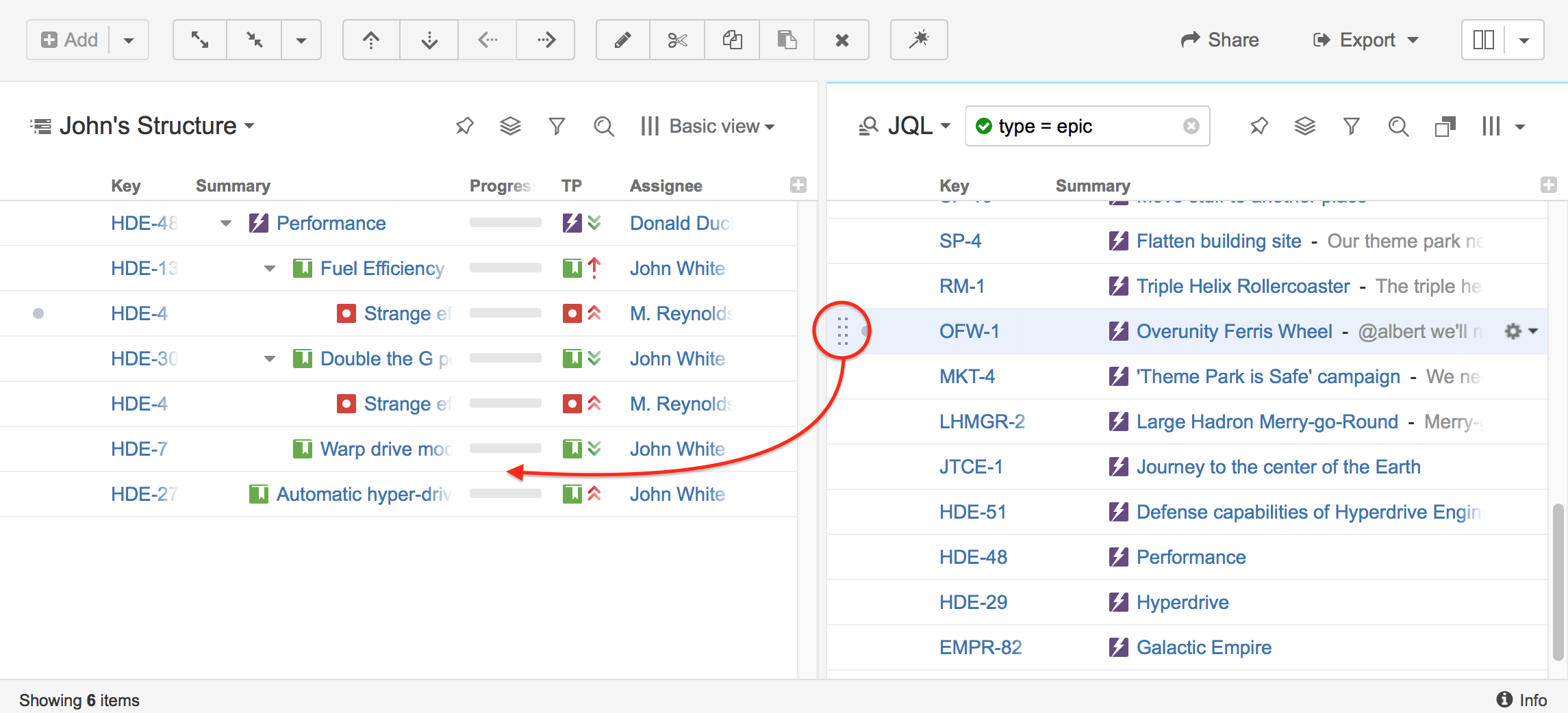Open the Overunity Ferris Wheel issue link
The image size is (1568, 713).
click(x=1234, y=331)
